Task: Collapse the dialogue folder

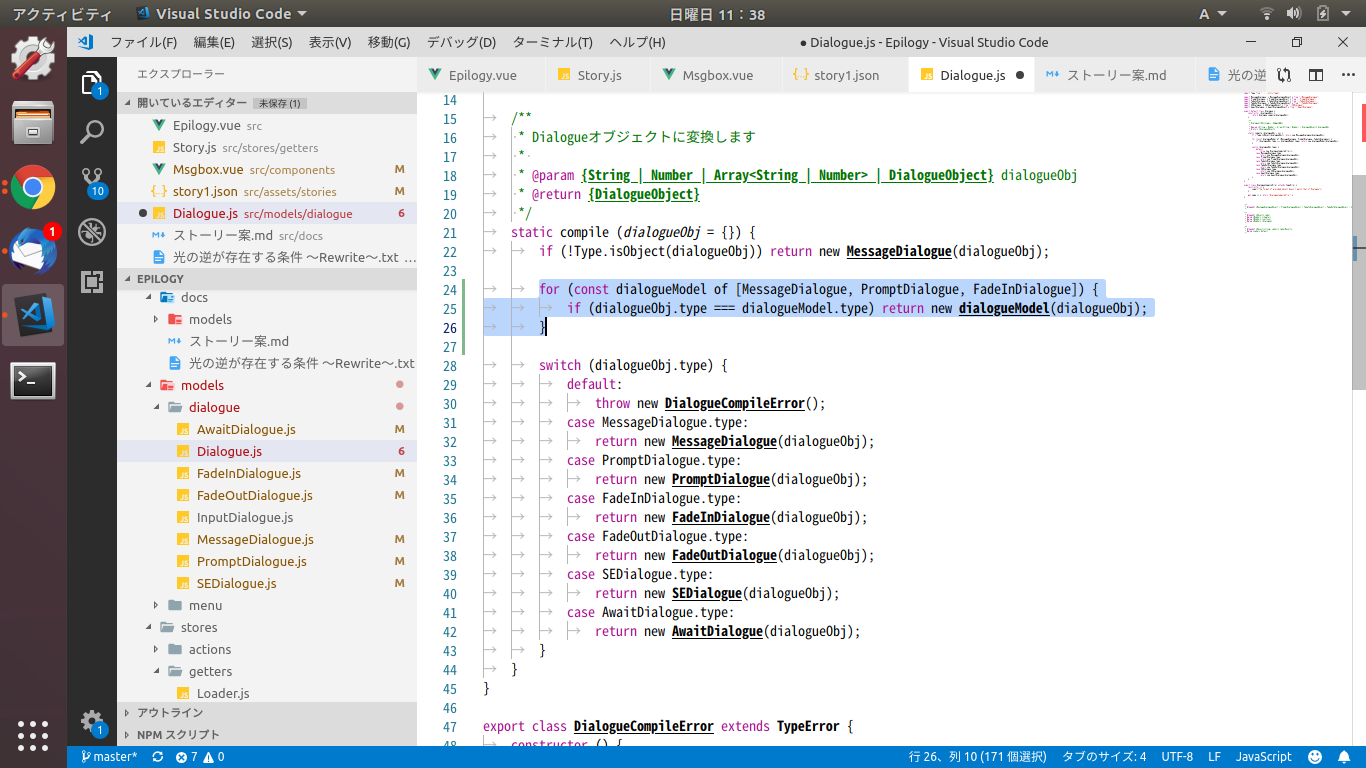Action: point(214,407)
